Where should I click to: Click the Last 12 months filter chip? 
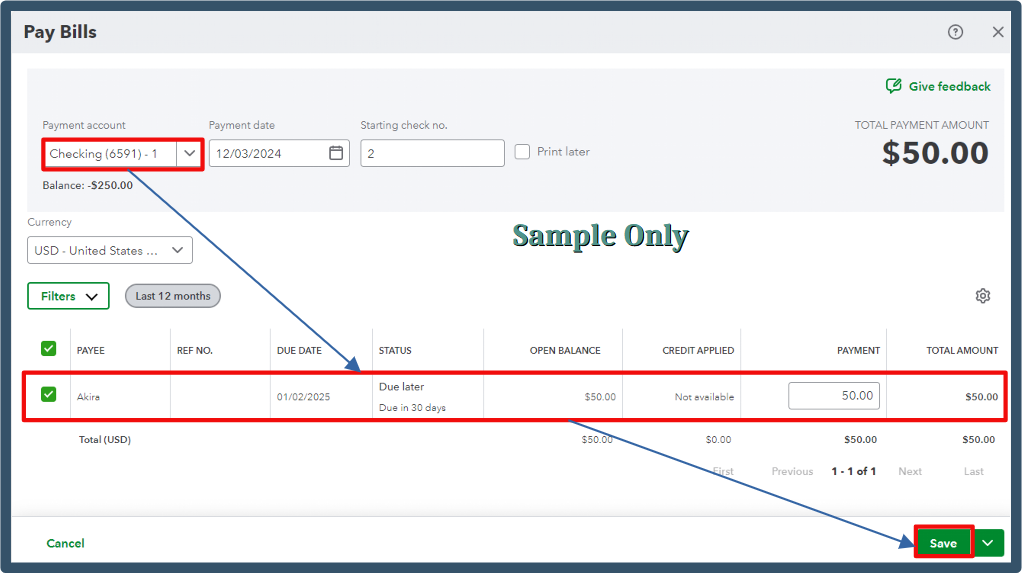pos(173,296)
